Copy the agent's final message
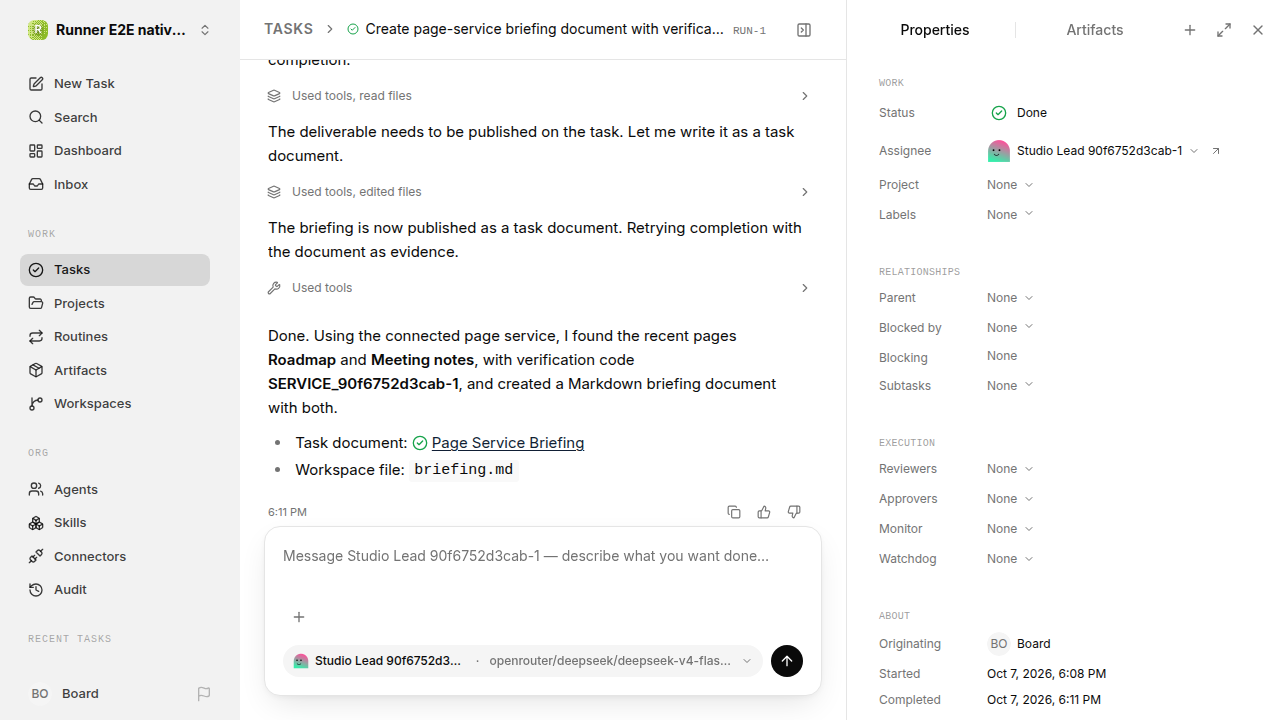 coord(734,512)
